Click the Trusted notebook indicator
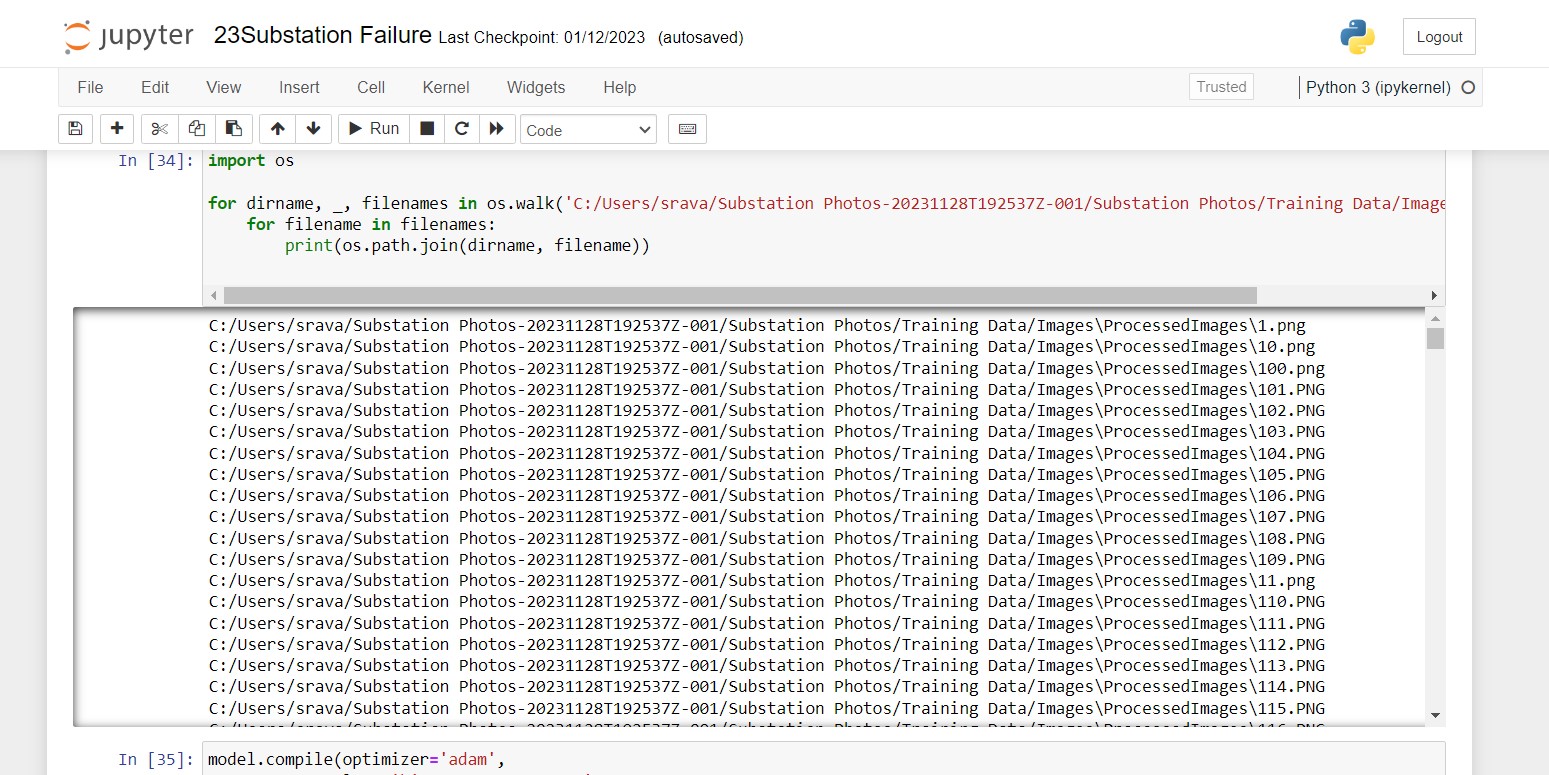The height and width of the screenshot is (775, 1549). [1220, 87]
